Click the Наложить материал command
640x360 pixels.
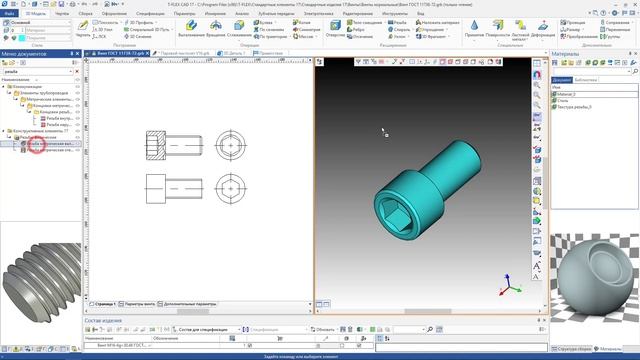[437, 22]
